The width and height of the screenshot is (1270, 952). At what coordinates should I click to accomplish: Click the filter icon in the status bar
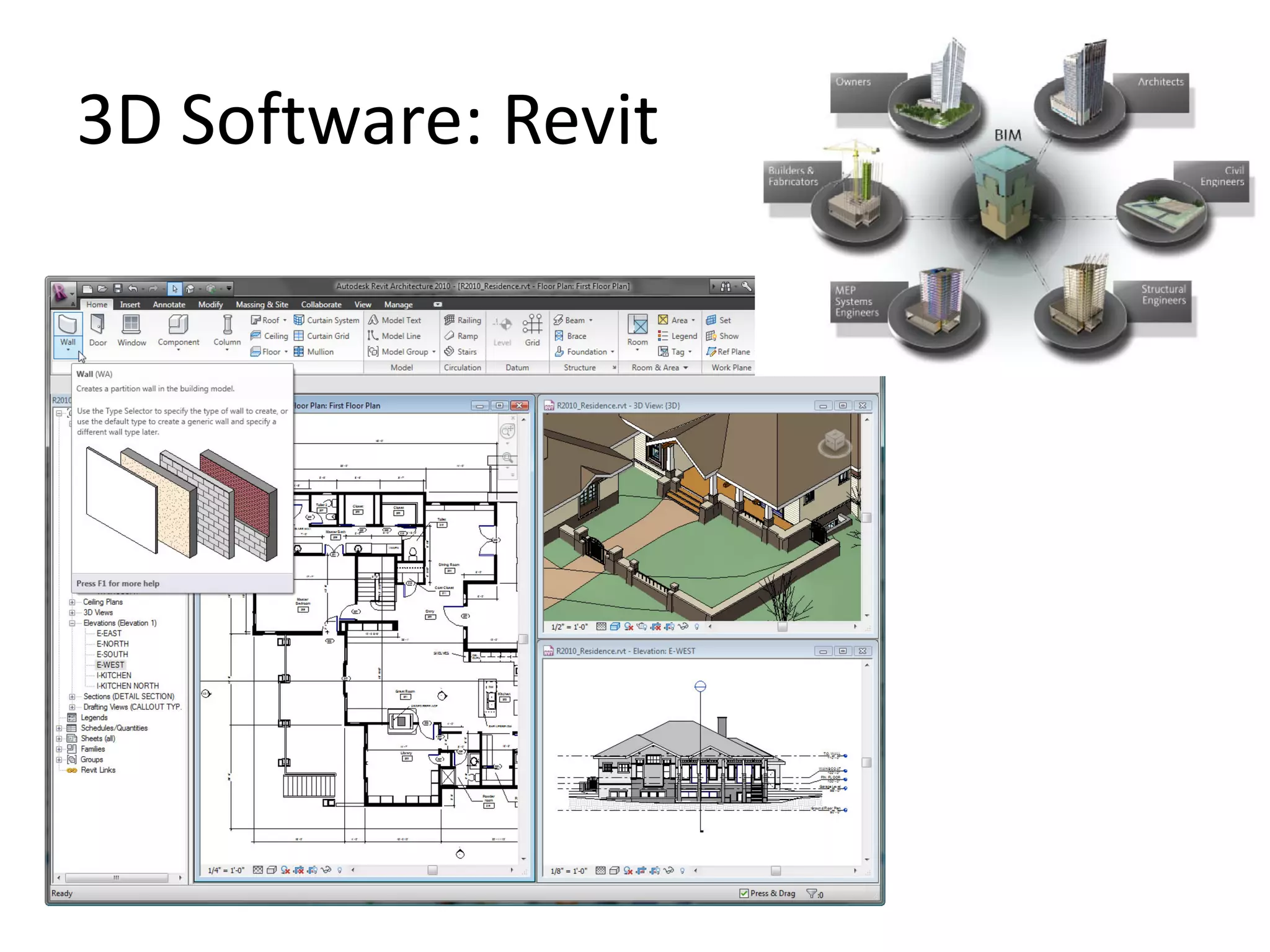click(x=811, y=893)
